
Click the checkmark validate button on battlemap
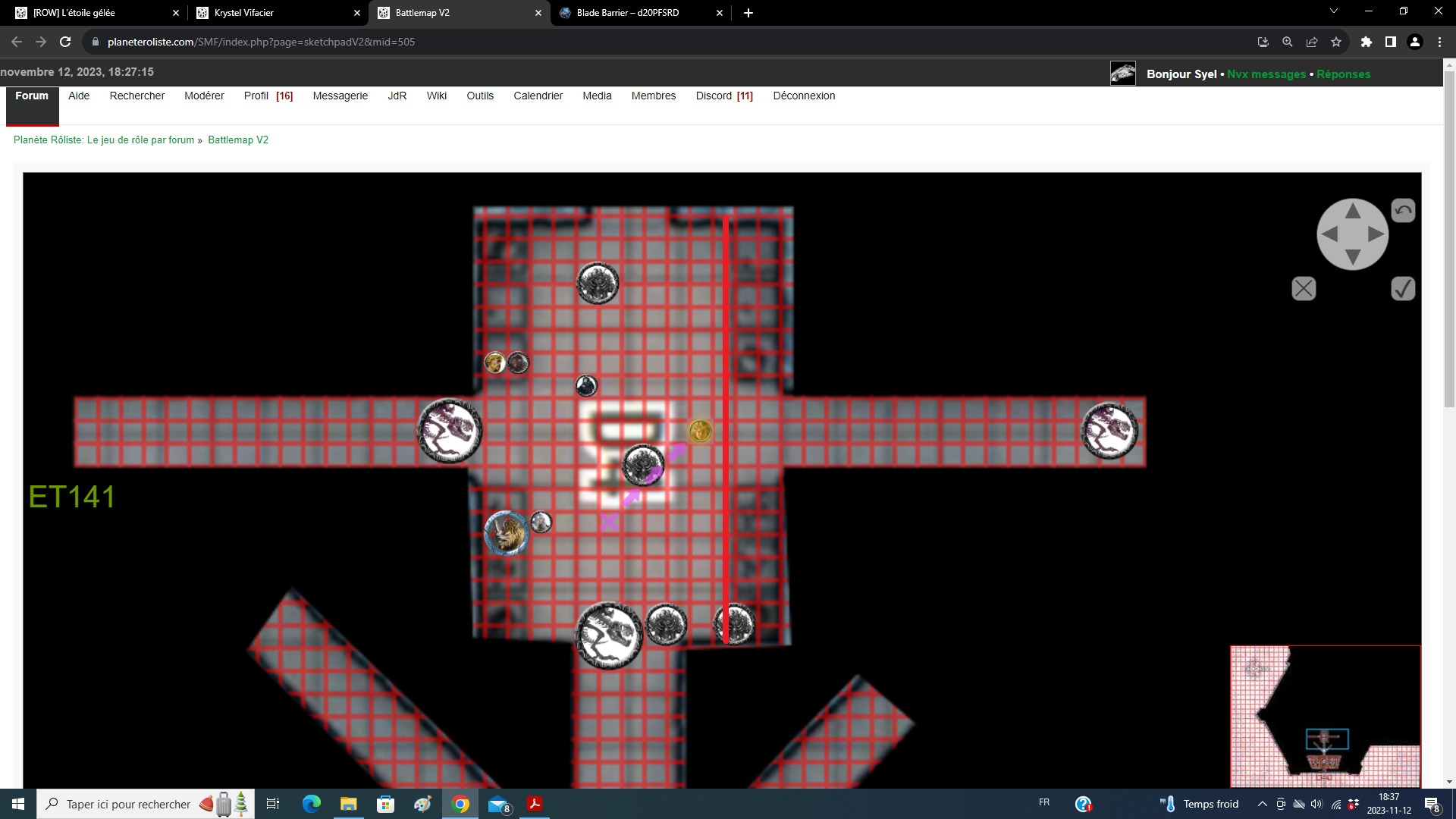pyautogui.click(x=1403, y=289)
